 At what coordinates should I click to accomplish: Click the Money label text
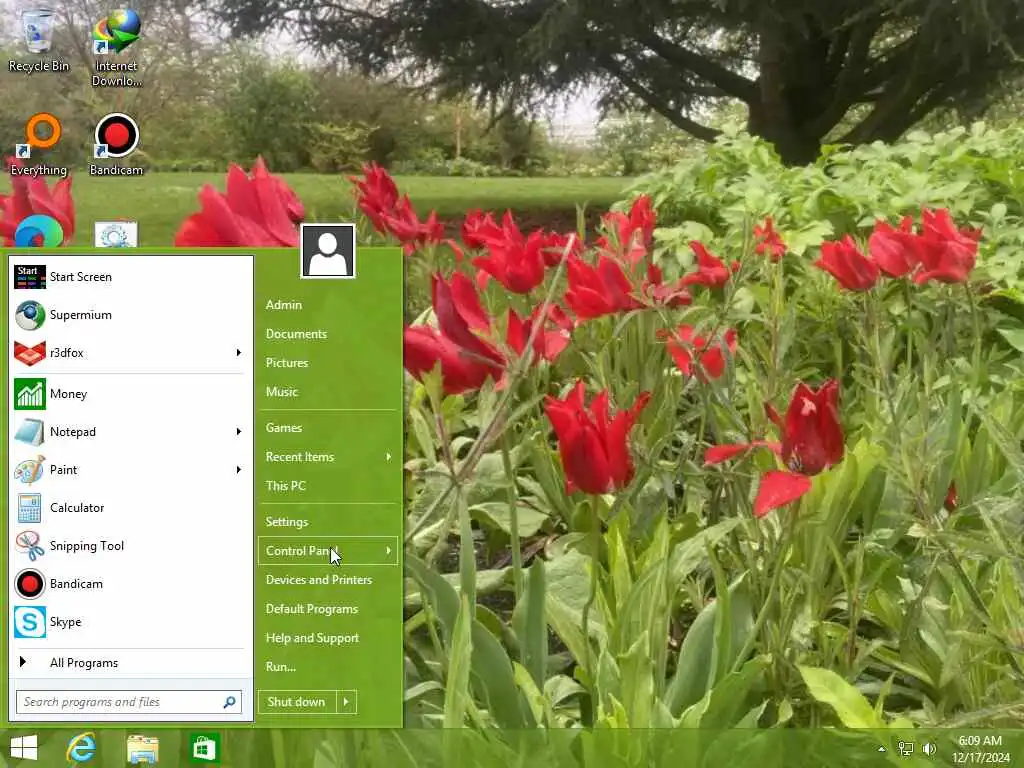pos(68,394)
